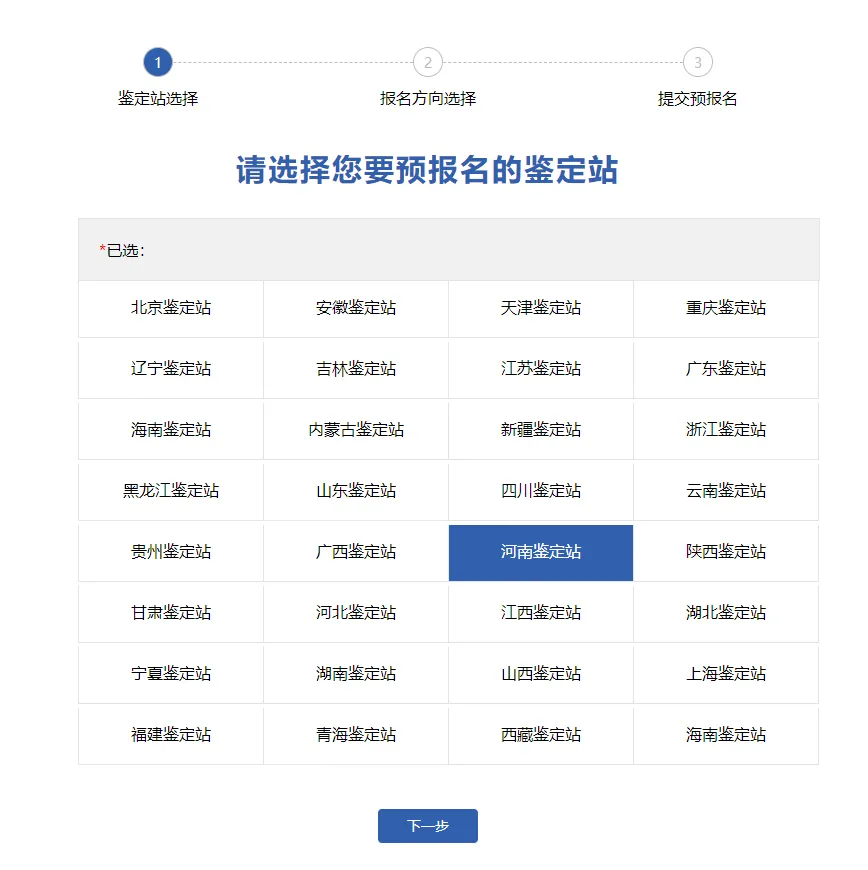Select 辽宁鉴定站
The image size is (868, 870).
(x=169, y=369)
